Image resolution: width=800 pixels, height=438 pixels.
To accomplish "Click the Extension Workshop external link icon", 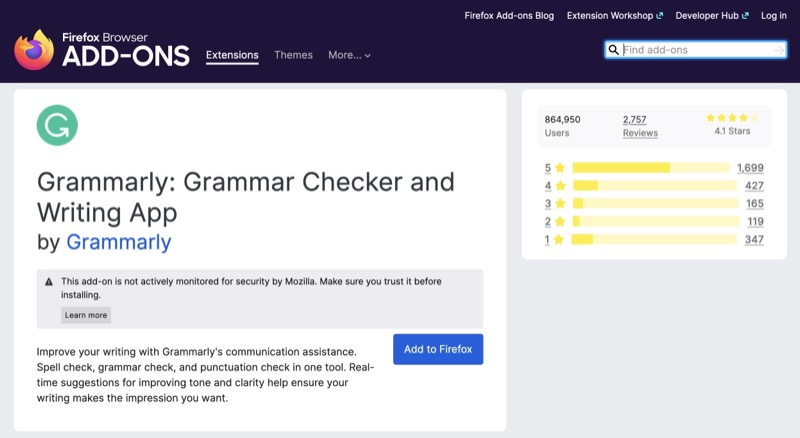I will coord(660,16).
